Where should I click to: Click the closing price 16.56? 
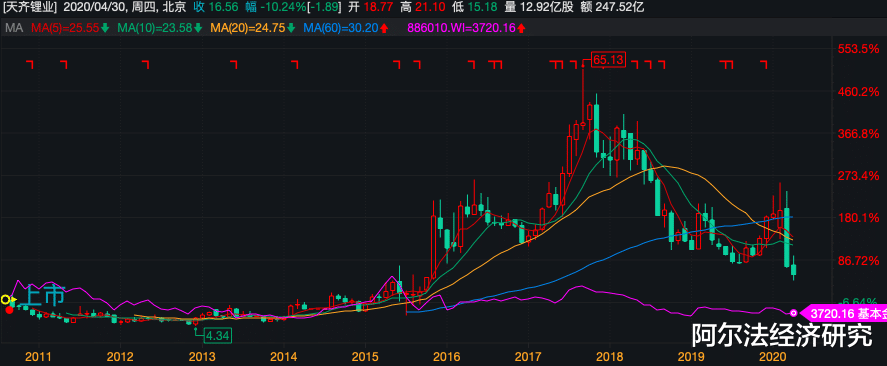pos(223,8)
